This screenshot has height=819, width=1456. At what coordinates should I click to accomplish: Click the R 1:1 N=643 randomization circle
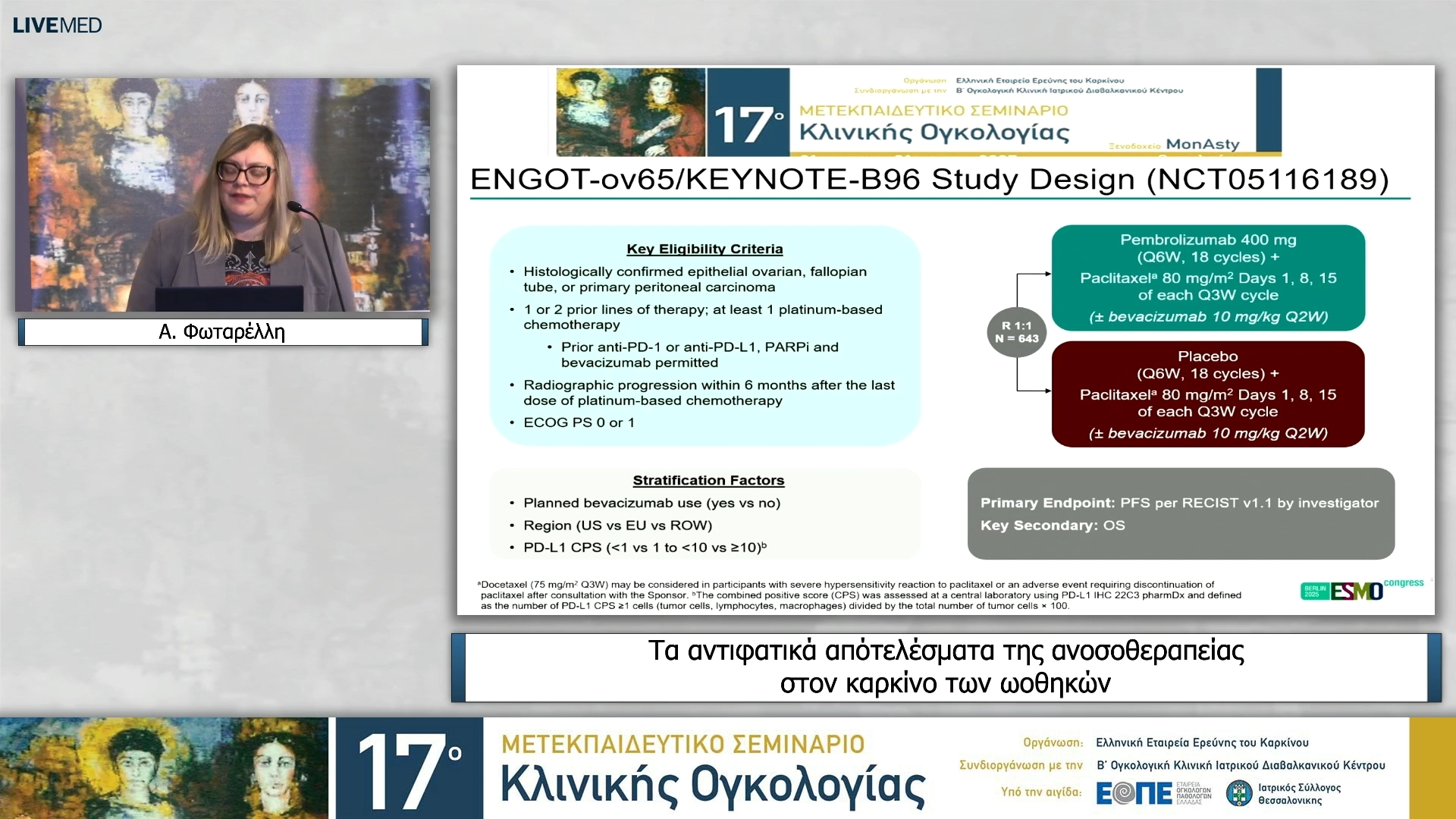tap(1016, 332)
